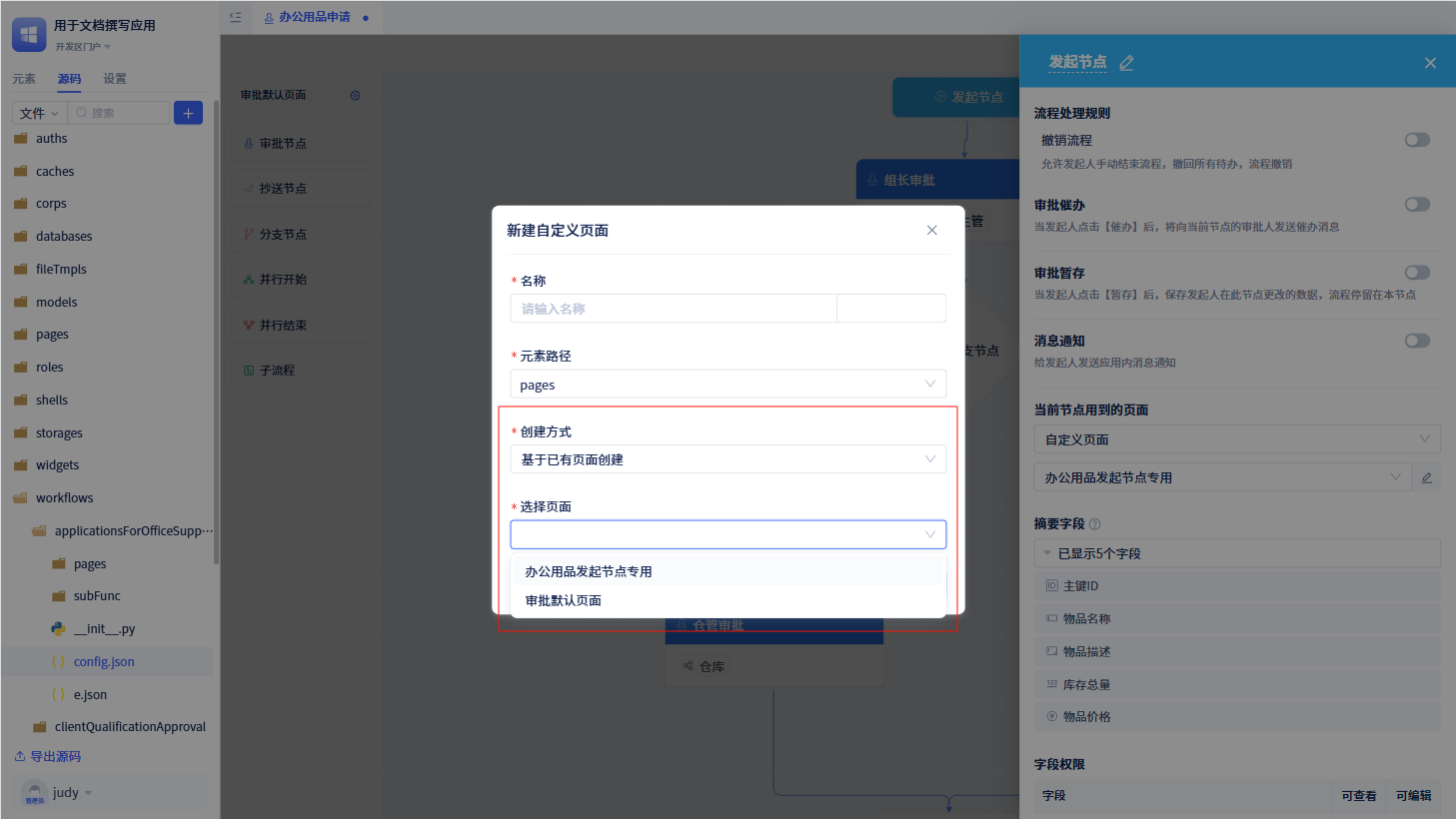Choose 审批默认页面 from the list

(x=728, y=600)
